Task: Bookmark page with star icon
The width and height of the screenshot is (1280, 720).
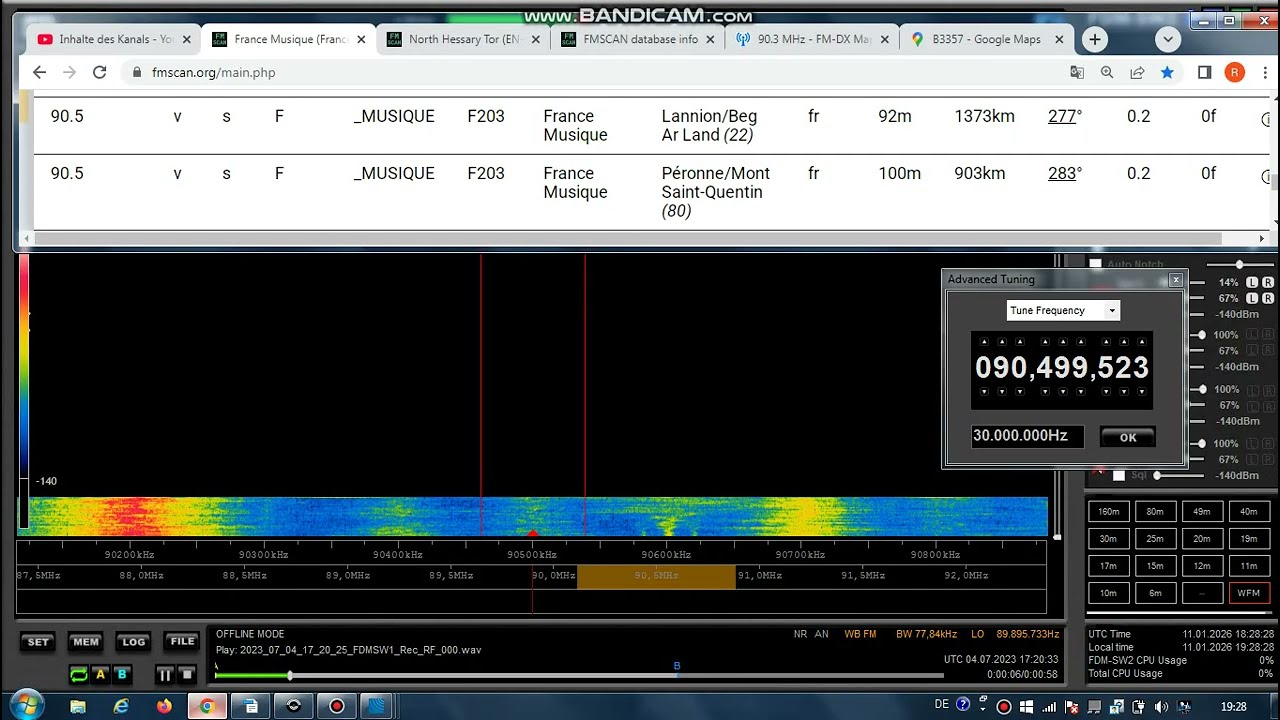Action: pos(1167,72)
